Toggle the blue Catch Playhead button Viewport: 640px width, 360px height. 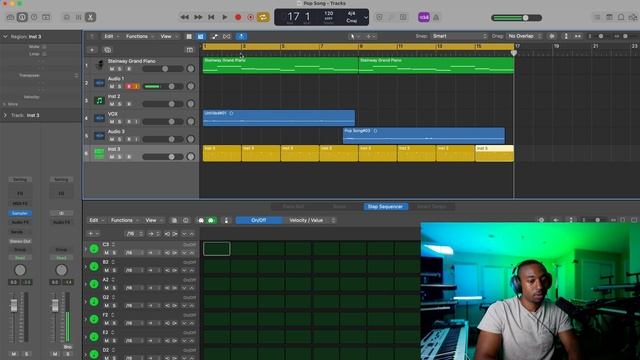(241, 36)
